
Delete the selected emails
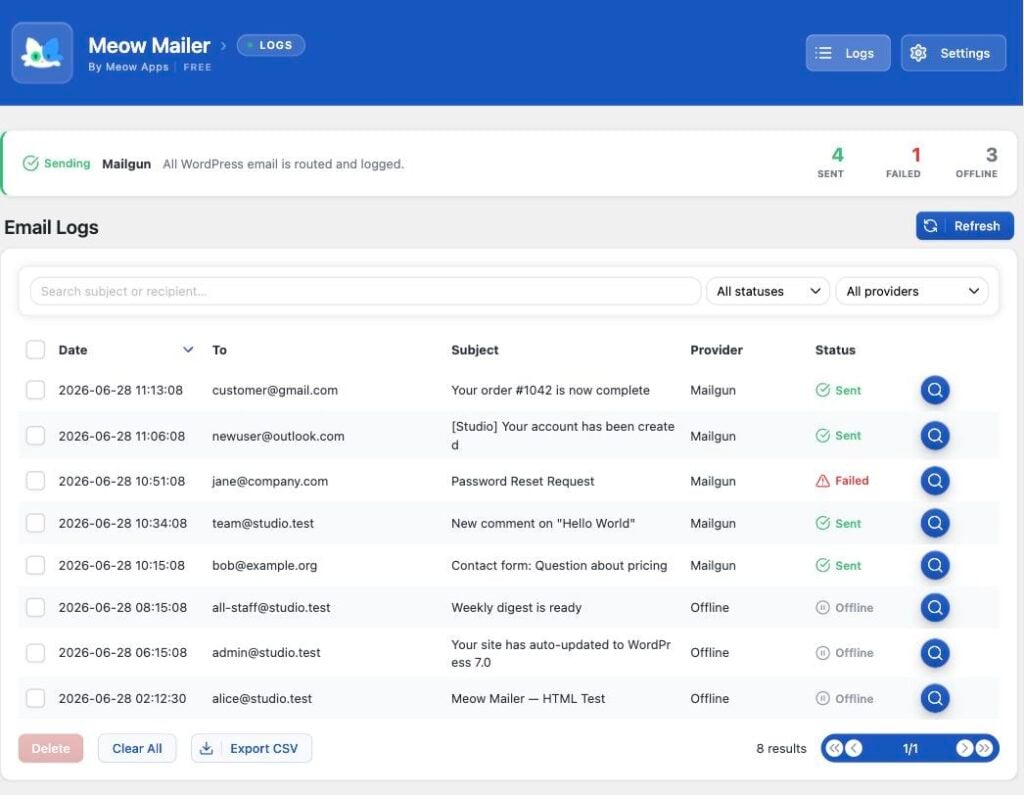point(51,748)
